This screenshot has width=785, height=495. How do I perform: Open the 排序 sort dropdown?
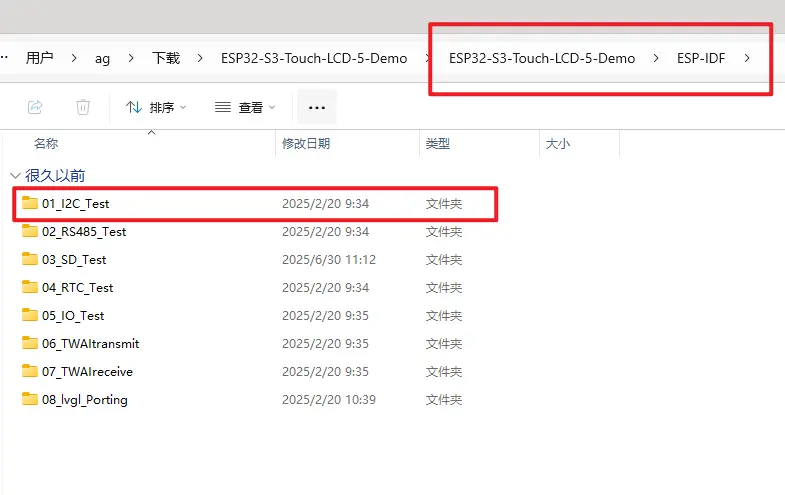pos(156,107)
